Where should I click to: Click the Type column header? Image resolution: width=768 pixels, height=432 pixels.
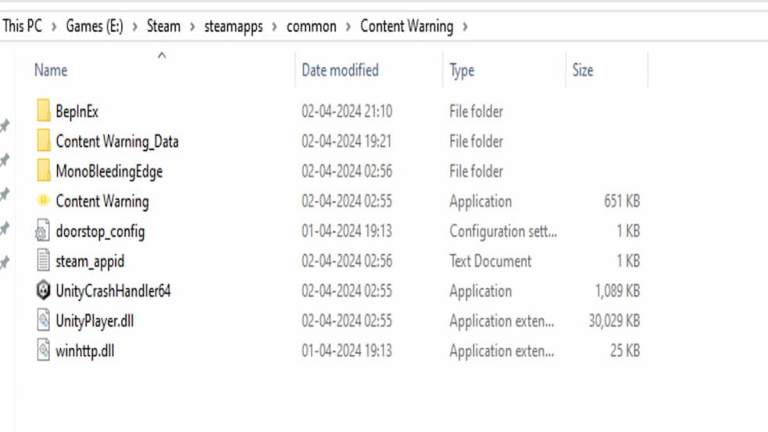click(x=462, y=70)
